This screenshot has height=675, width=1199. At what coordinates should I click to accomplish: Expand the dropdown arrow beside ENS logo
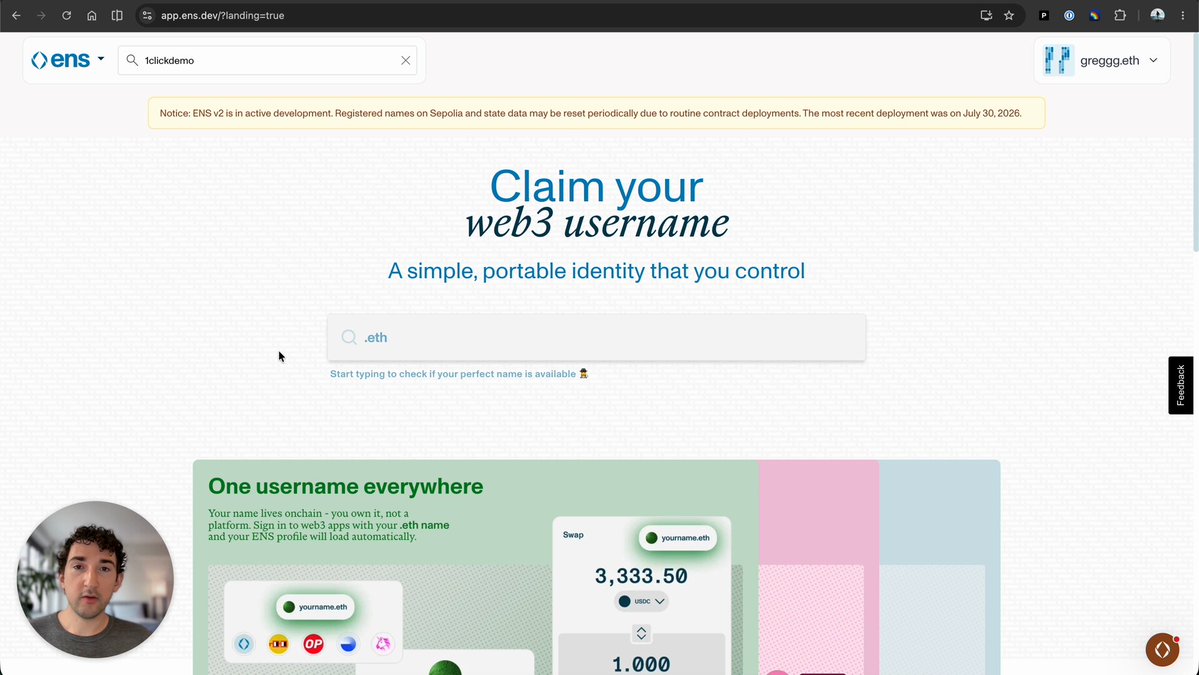click(x=101, y=58)
